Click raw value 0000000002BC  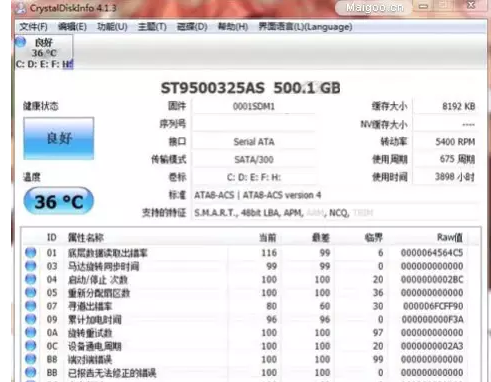click(432, 279)
